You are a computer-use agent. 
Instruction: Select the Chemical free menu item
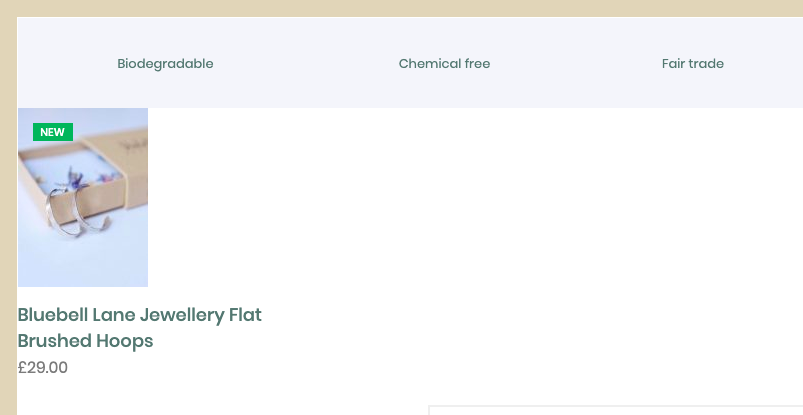tap(444, 64)
